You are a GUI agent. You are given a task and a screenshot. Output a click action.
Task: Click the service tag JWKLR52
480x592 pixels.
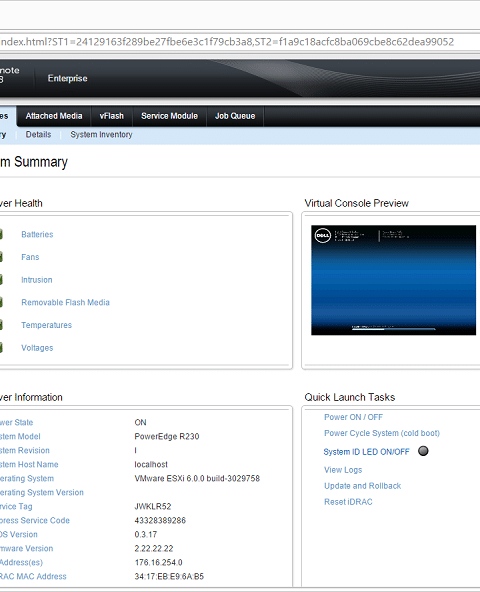[x=153, y=506]
